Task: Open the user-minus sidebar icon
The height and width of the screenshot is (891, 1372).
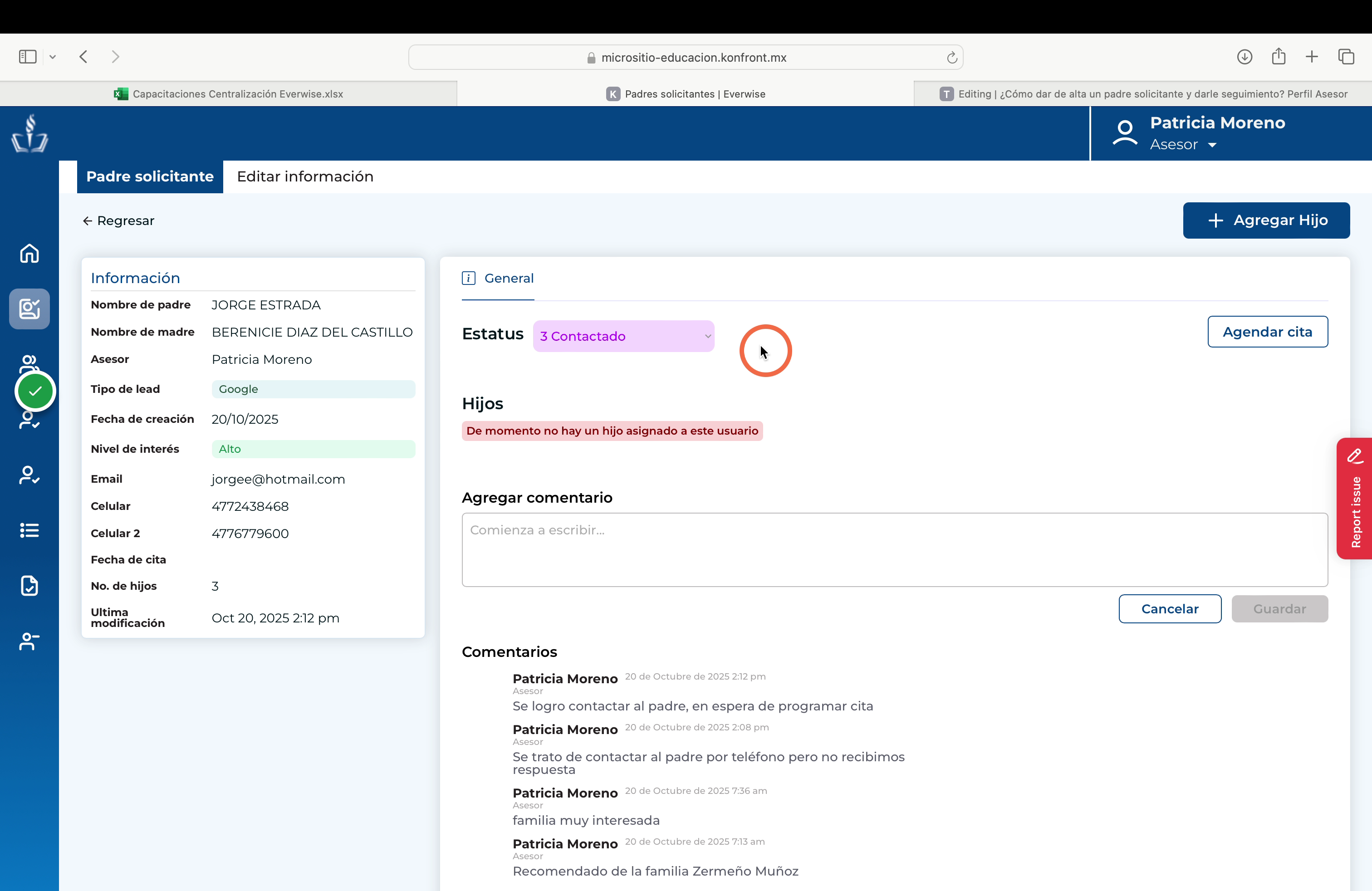Action: (x=29, y=641)
